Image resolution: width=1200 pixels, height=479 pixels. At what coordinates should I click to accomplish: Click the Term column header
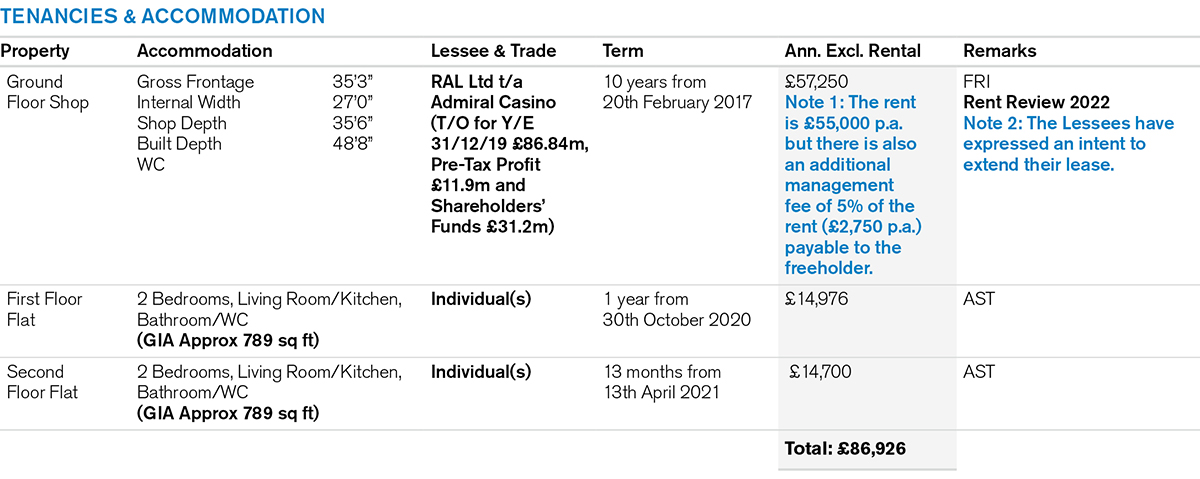(623, 51)
